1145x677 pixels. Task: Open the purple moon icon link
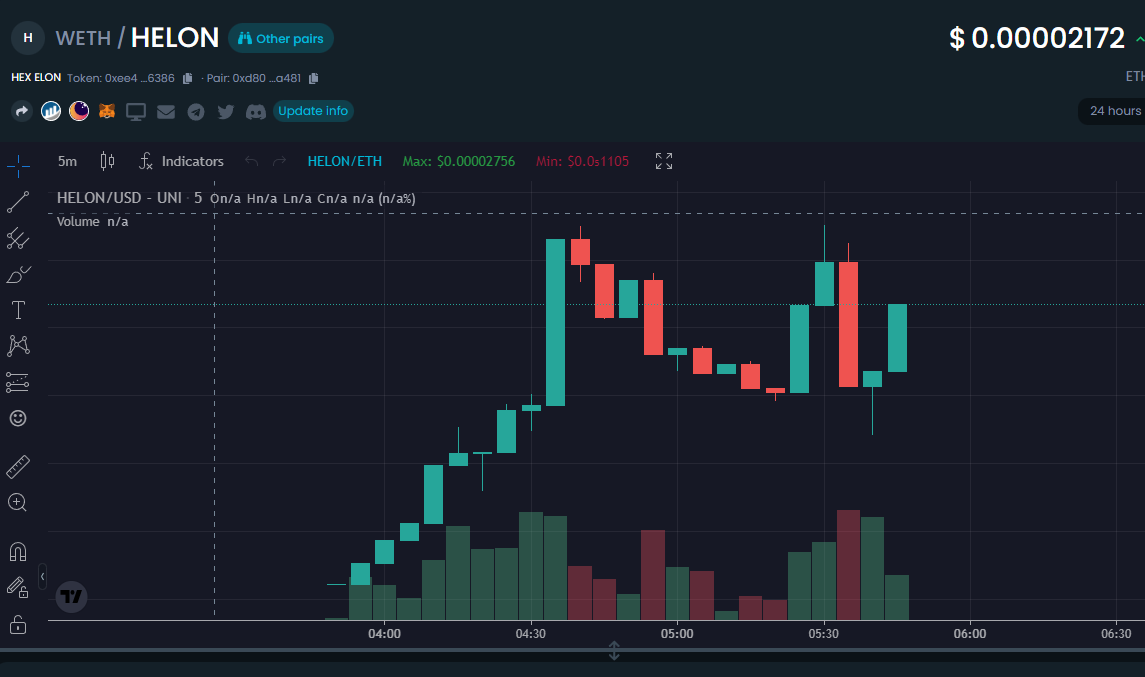click(x=79, y=111)
